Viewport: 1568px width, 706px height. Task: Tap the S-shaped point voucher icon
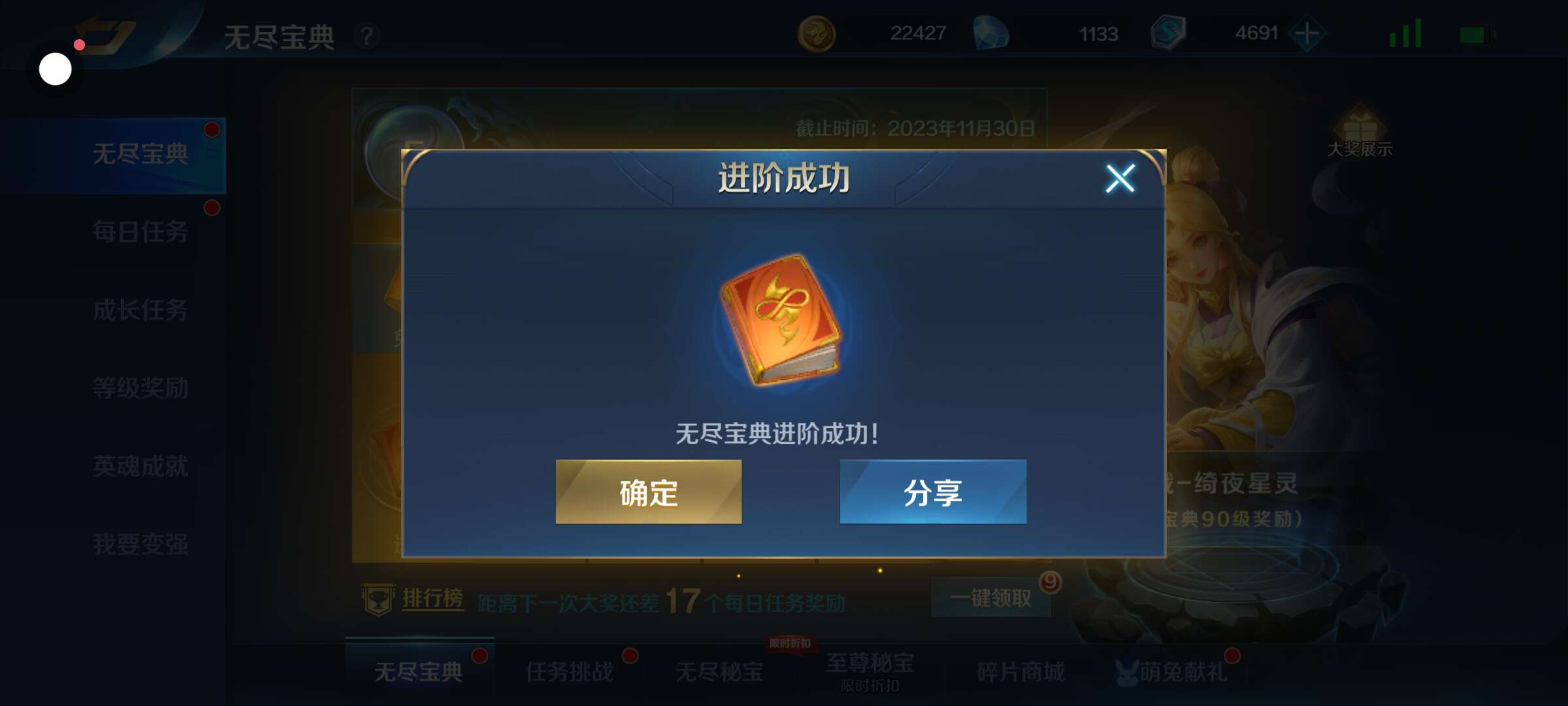point(1168,33)
